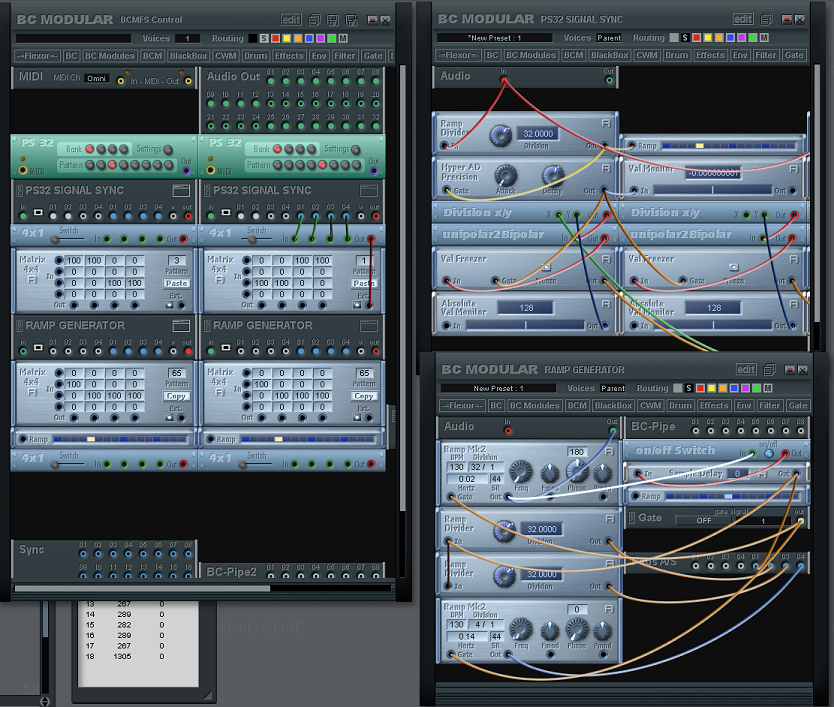Open the Voices Parent dropdown in PS32 SIGNAL SYNC window
Viewport: 834px width, 707px height.
(609, 38)
